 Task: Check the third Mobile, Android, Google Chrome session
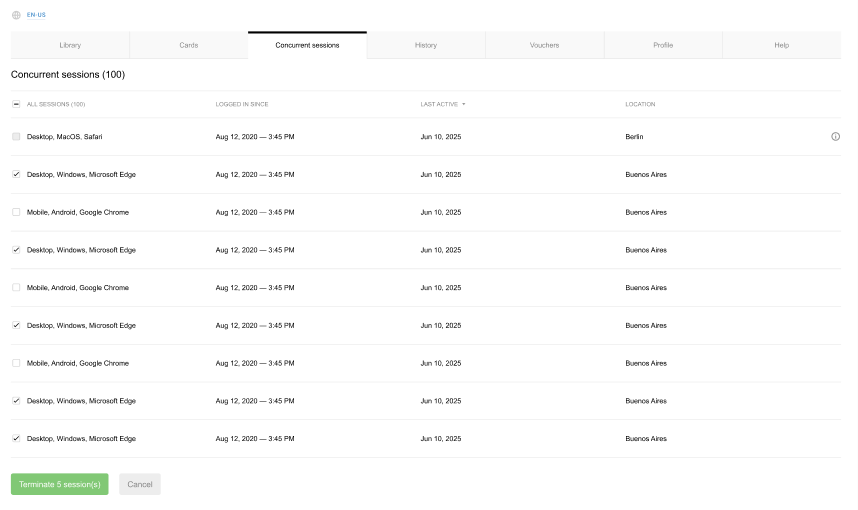click(x=16, y=363)
